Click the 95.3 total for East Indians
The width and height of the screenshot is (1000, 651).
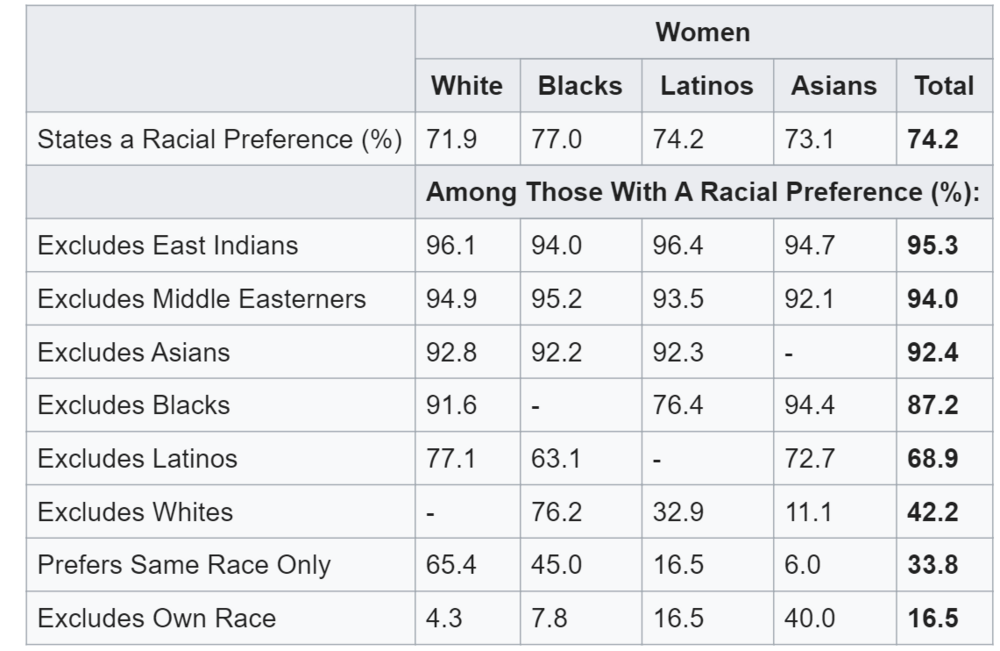pyautogui.click(x=932, y=245)
